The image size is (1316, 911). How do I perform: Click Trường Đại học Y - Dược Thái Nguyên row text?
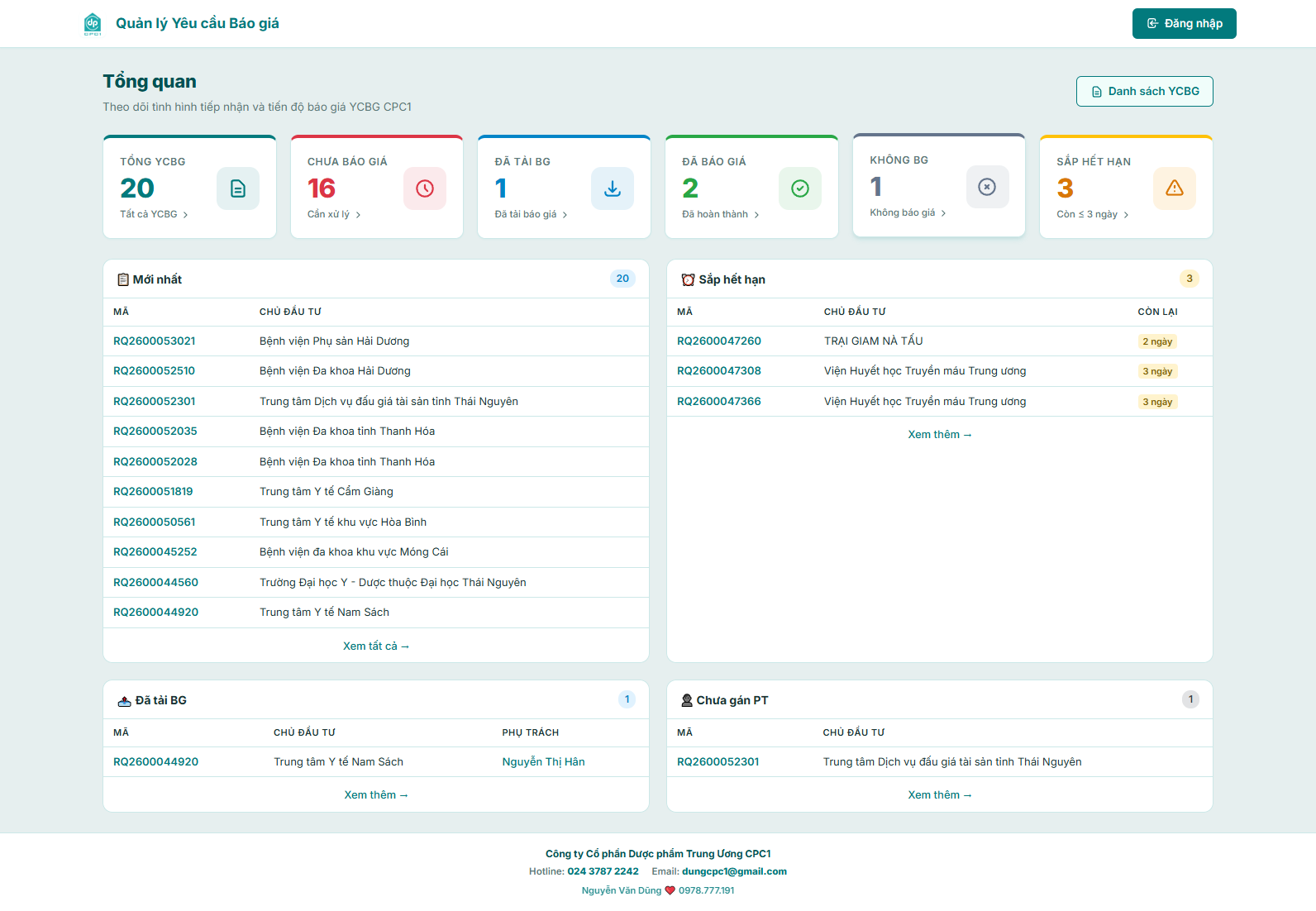click(x=393, y=582)
